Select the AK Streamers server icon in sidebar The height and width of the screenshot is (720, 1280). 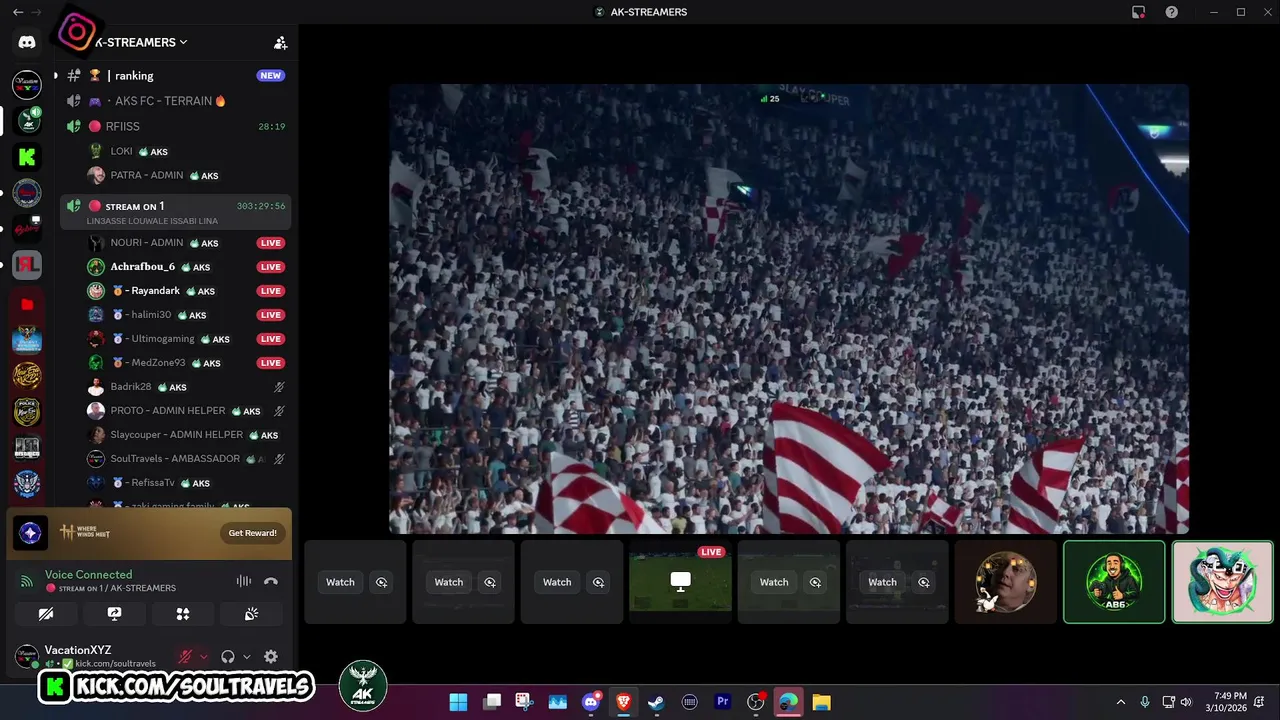28,121
